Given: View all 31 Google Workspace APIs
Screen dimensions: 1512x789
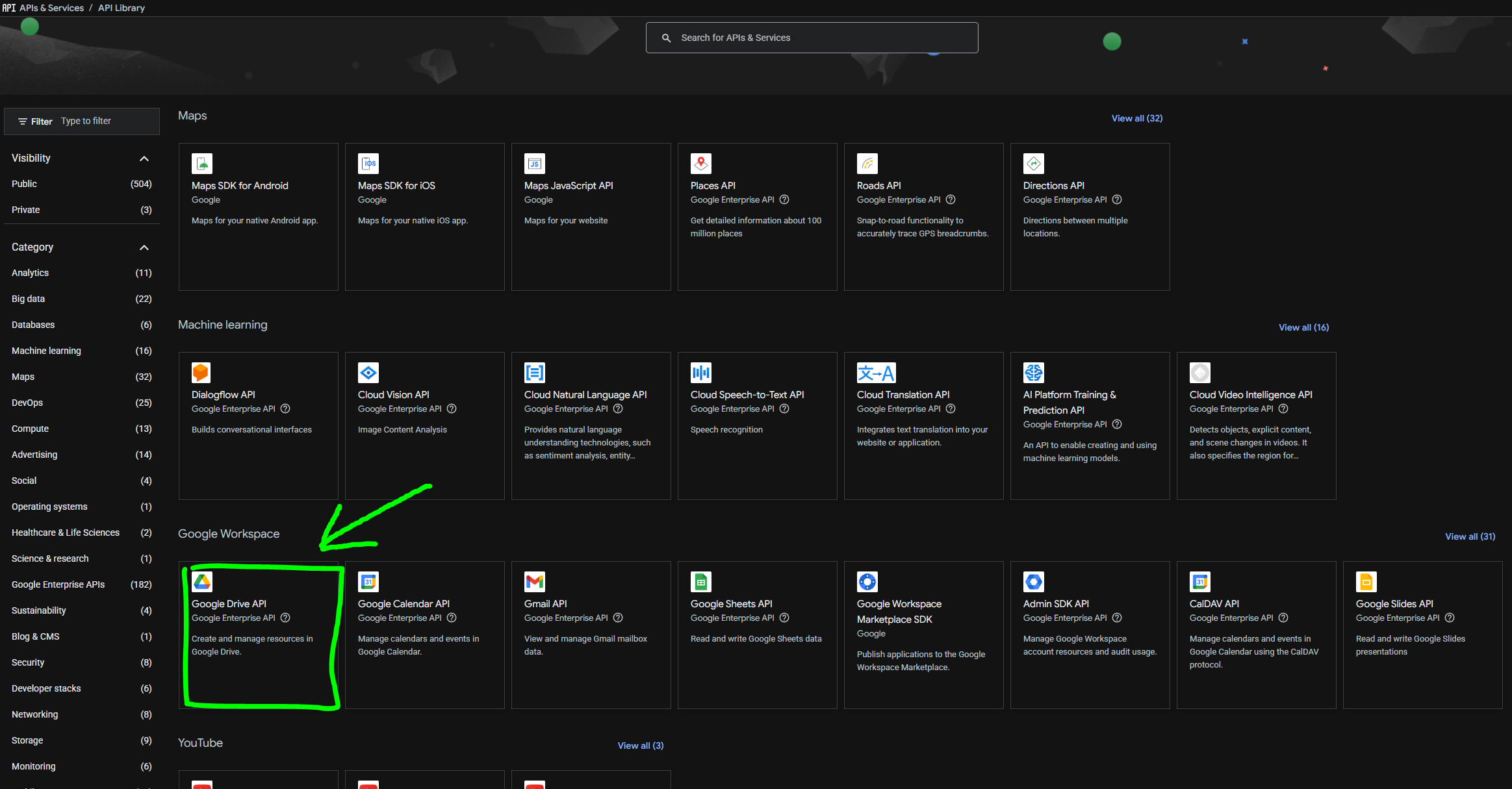Looking at the screenshot, I should coord(1470,536).
